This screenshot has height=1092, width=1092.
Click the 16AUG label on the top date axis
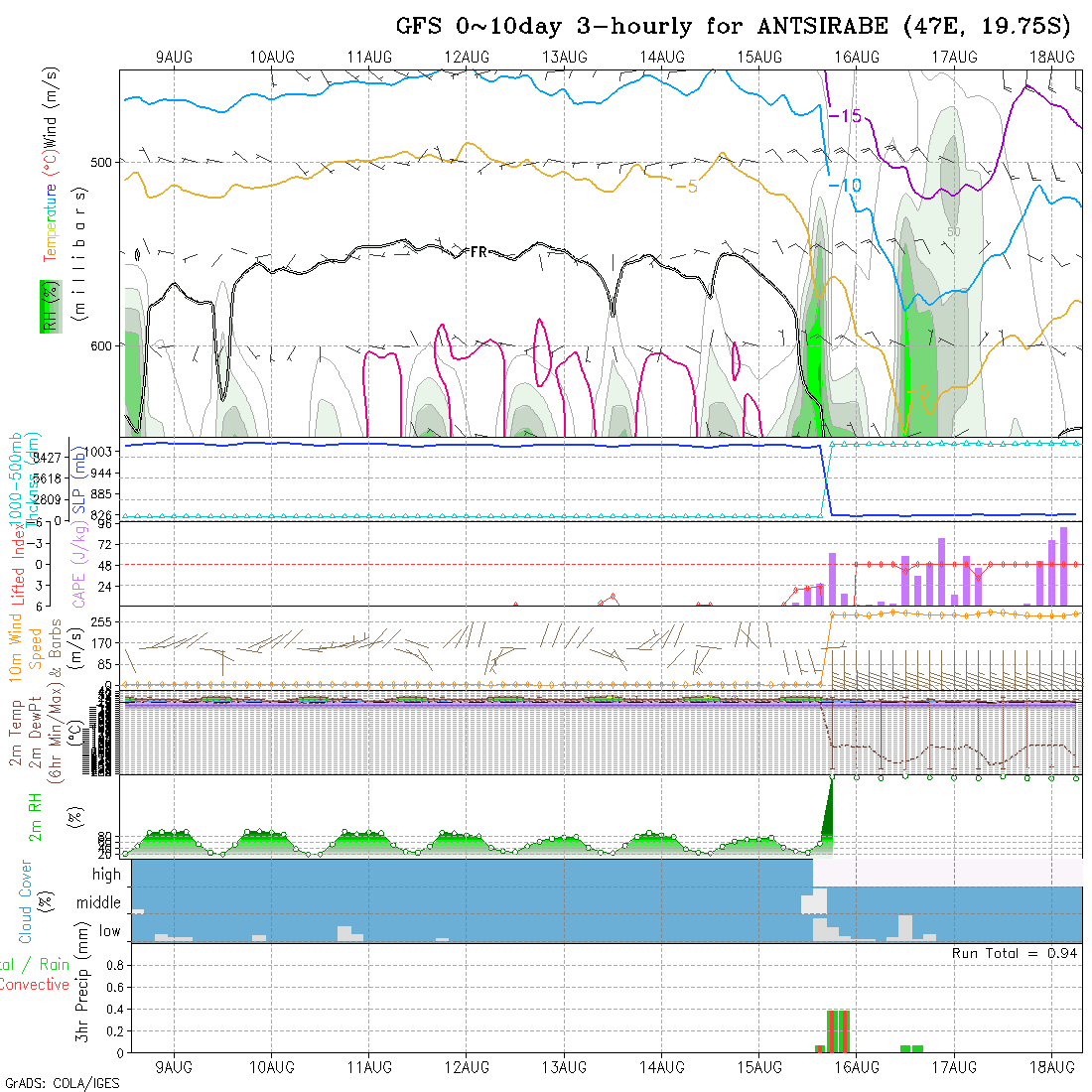(x=858, y=58)
